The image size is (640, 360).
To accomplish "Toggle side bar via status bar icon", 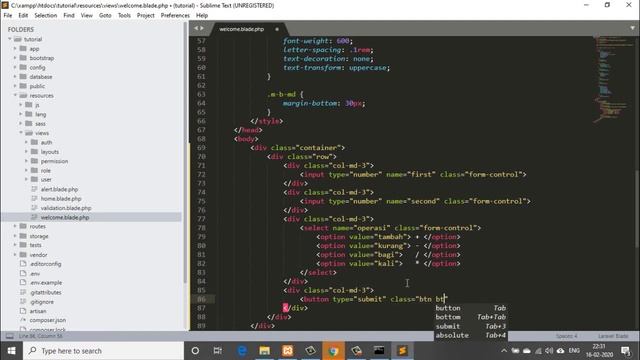I will 9,336.
